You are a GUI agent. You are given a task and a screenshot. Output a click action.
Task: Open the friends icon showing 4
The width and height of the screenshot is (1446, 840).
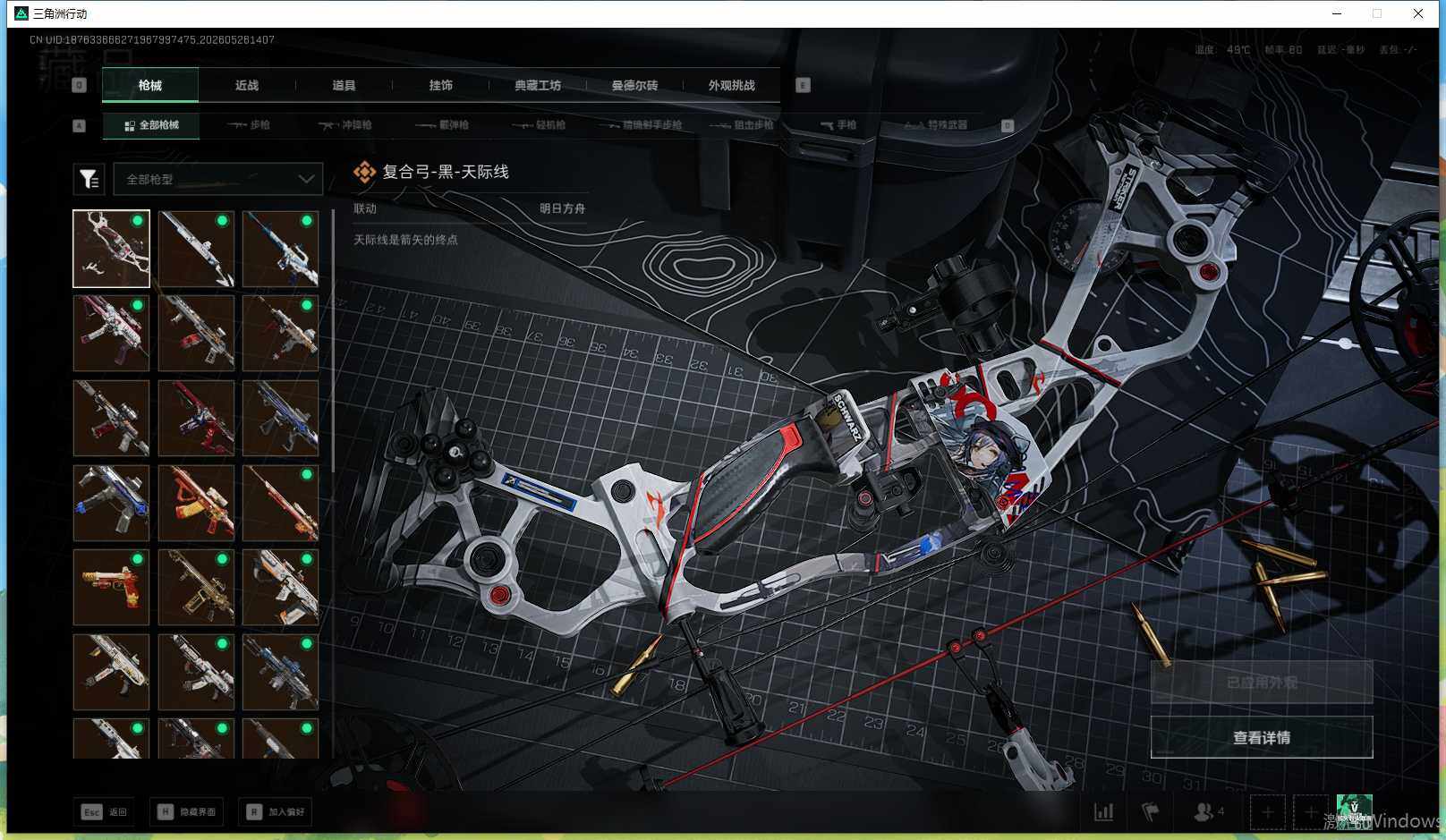tap(1208, 812)
